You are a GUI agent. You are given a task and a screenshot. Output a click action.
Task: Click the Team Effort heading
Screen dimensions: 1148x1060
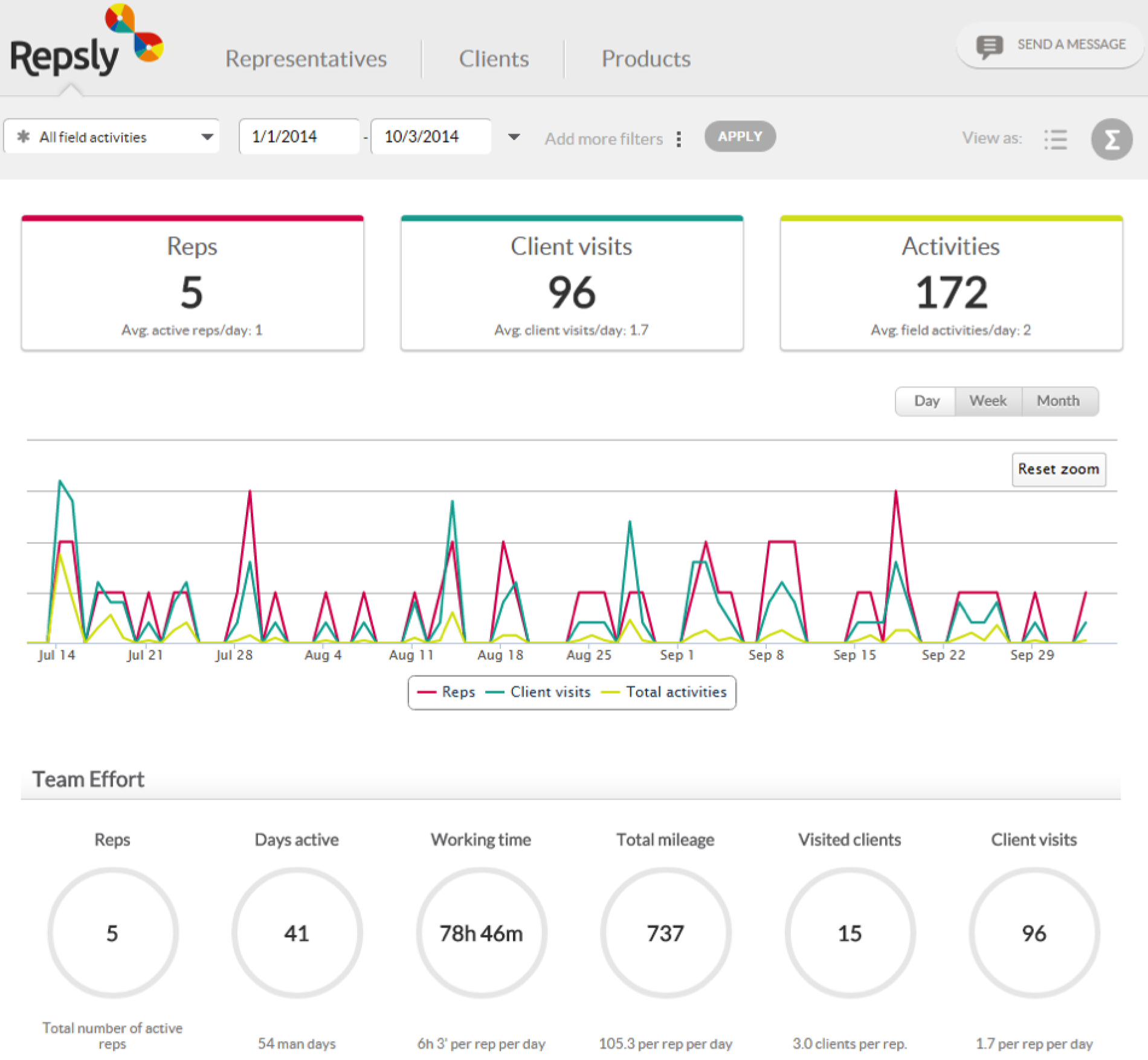(88, 779)
